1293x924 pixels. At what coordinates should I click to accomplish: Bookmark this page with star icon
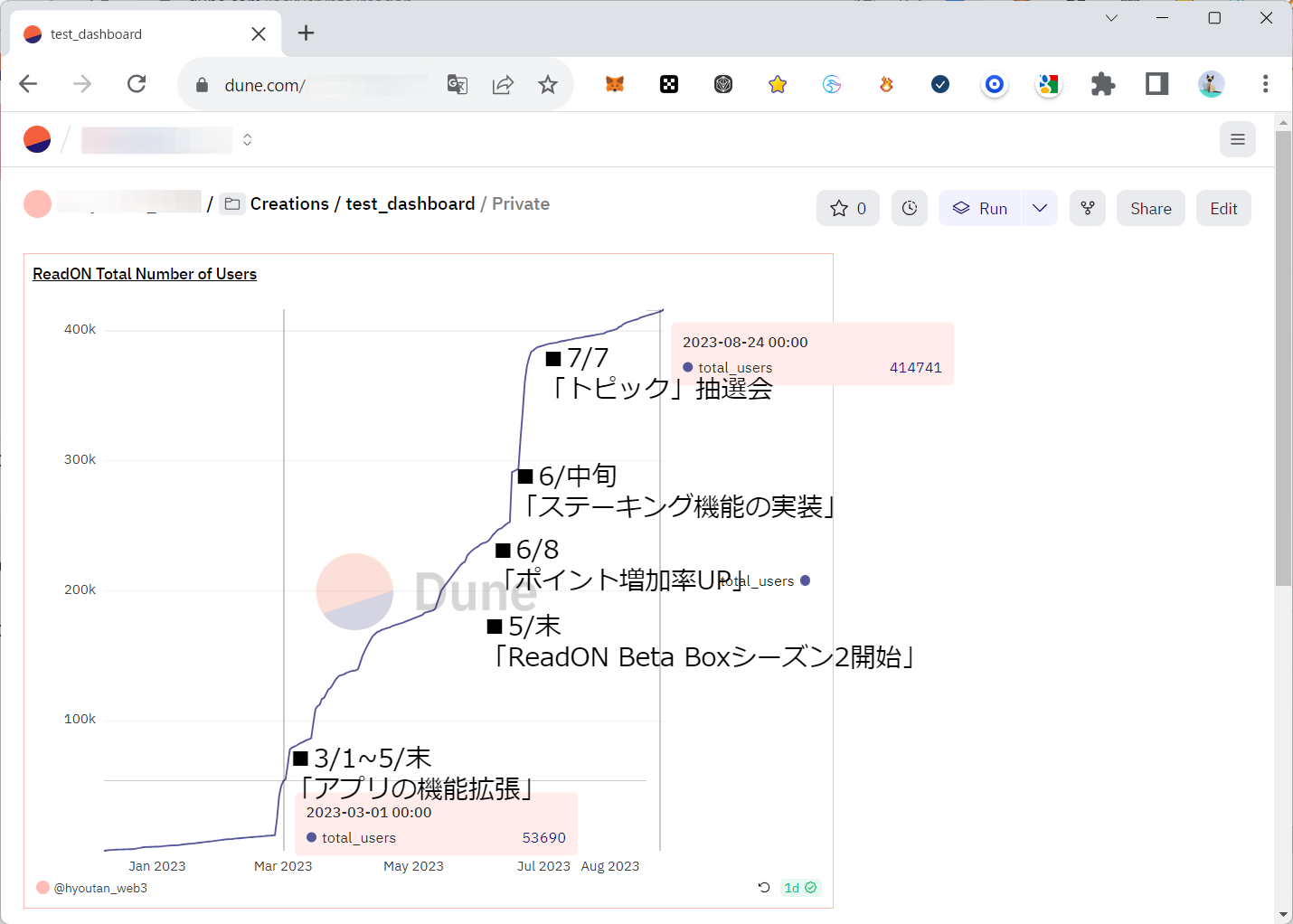[548, 85]
